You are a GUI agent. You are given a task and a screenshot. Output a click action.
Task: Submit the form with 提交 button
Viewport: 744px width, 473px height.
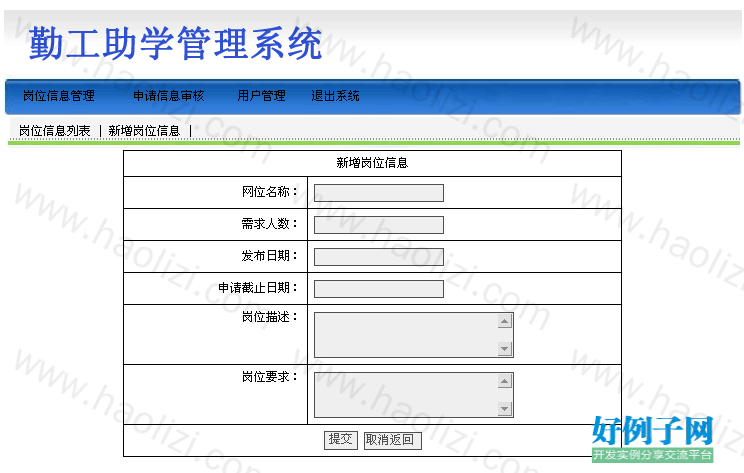341,440
